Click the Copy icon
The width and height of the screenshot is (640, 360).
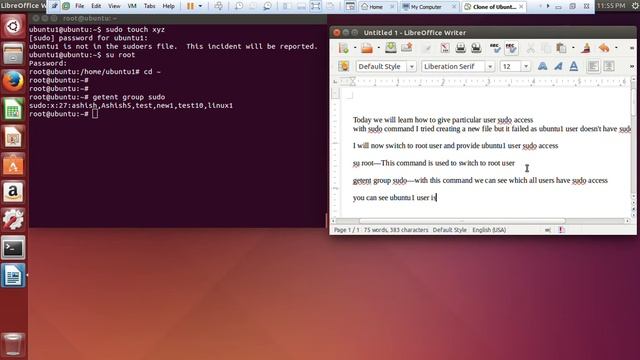click(x=546, y=48)
